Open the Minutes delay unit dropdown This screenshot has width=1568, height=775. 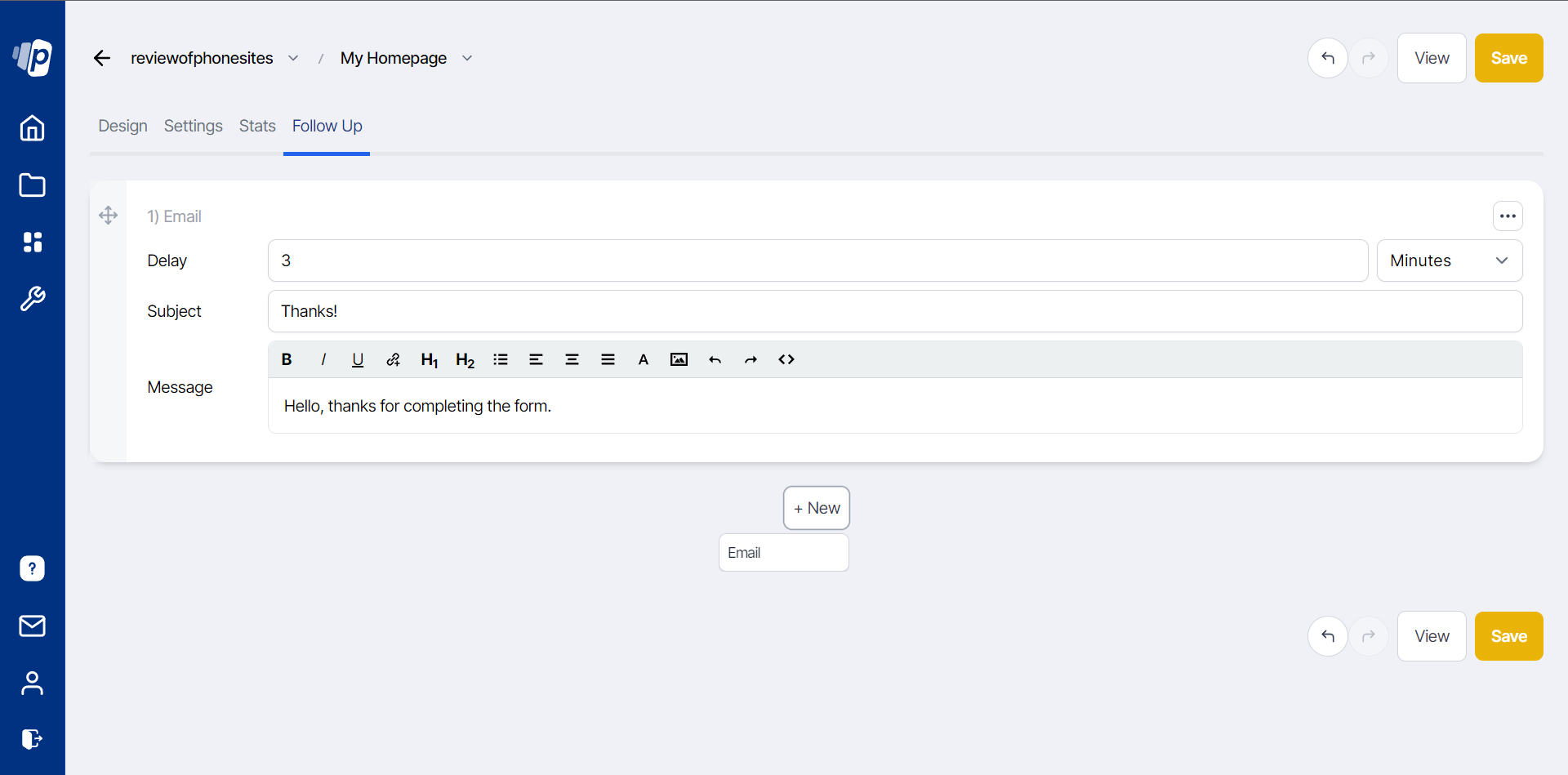1449,261
